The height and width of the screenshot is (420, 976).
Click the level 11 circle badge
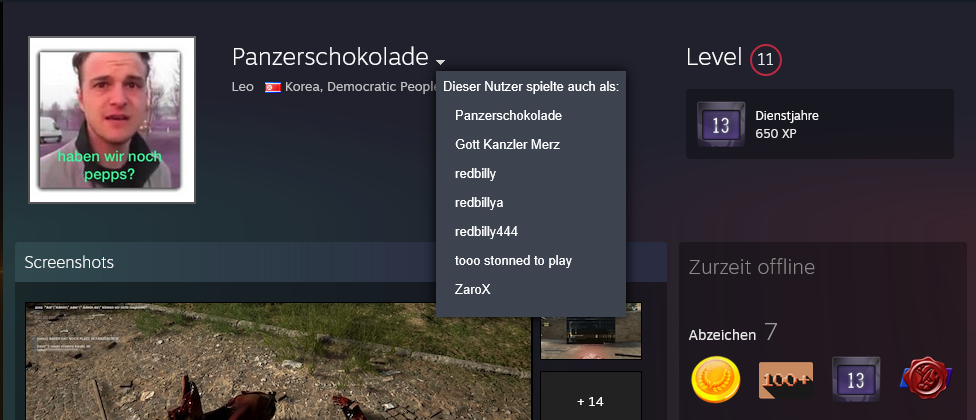click(x=766, y=60)
